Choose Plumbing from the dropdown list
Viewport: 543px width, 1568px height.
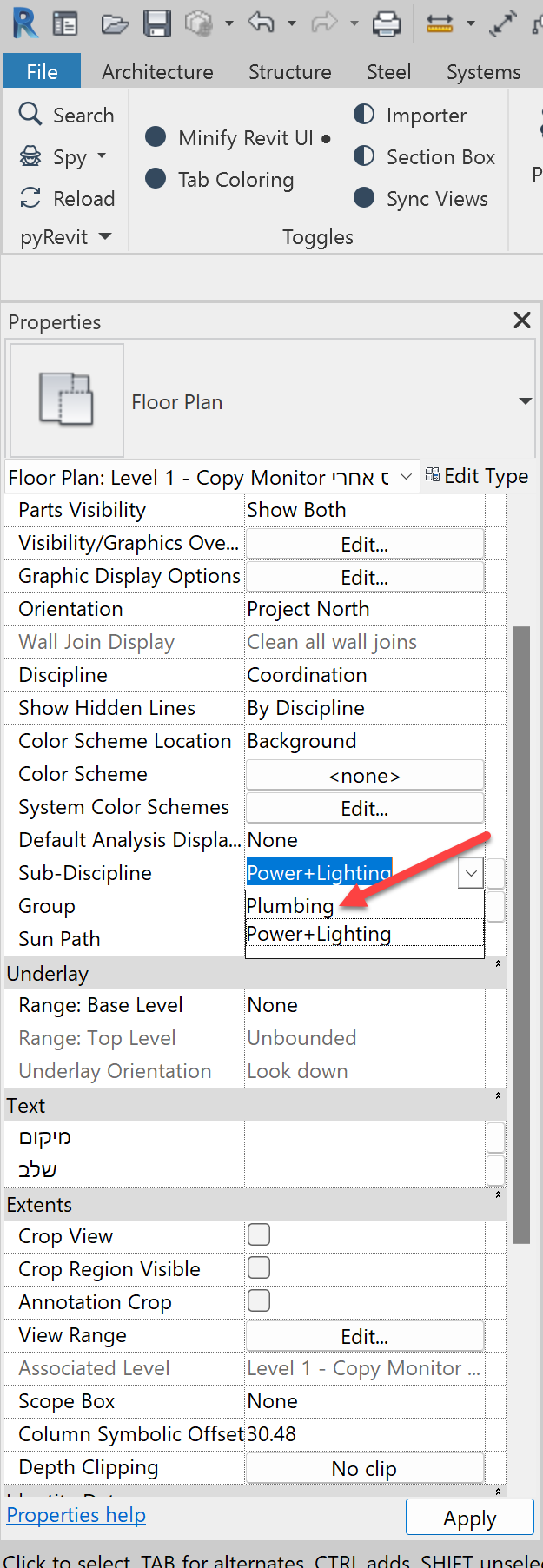tap(291, 906)
